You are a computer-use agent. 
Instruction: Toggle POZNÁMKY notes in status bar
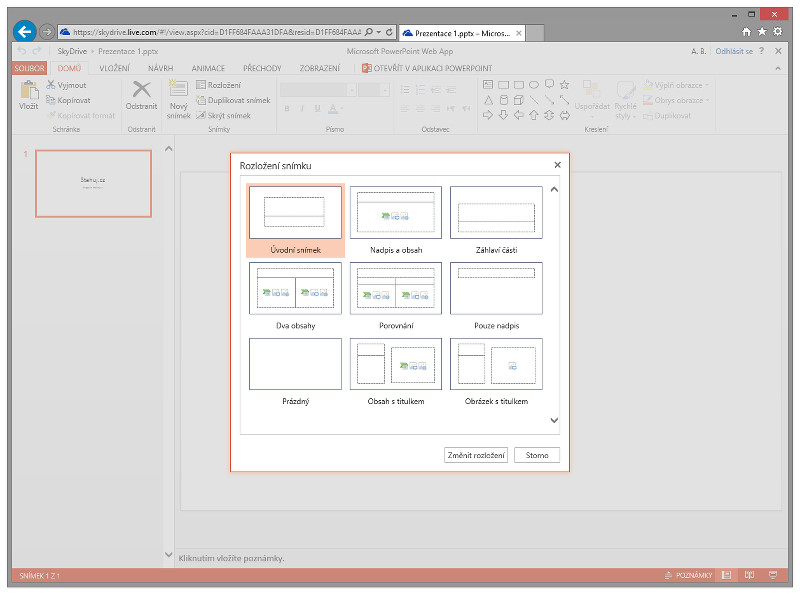click(688, 575)
